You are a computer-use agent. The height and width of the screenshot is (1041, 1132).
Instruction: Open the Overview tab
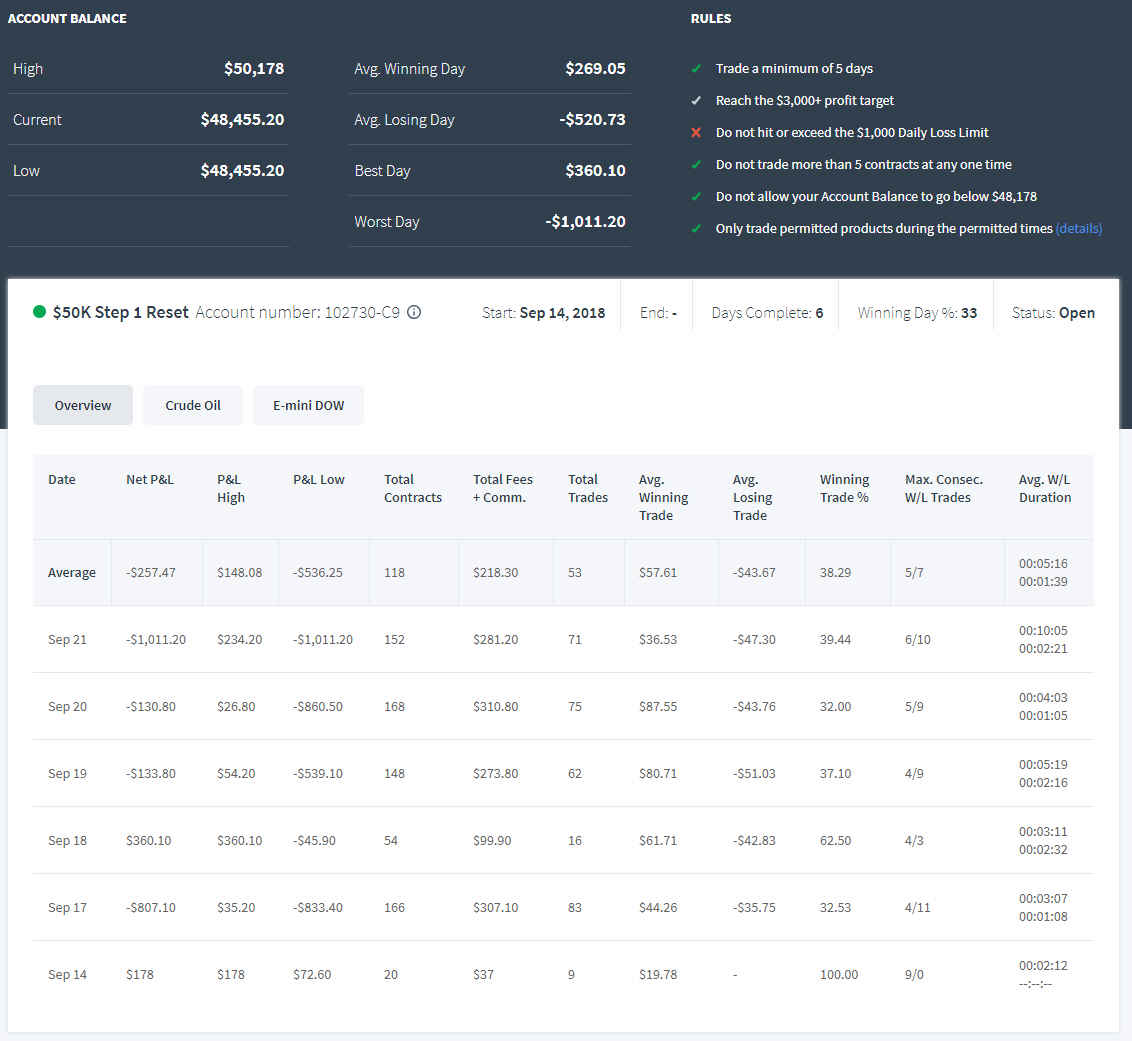pyautogui.click(x=83, y=406)
